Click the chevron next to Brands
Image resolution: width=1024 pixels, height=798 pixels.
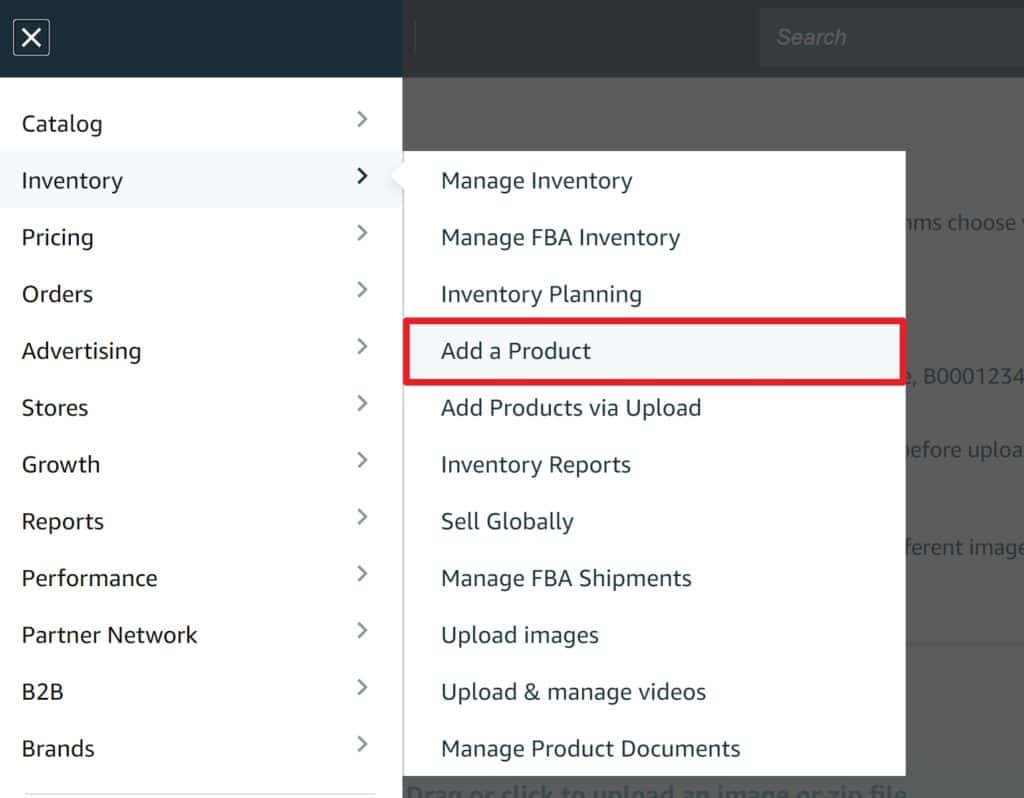pos(362,745)
